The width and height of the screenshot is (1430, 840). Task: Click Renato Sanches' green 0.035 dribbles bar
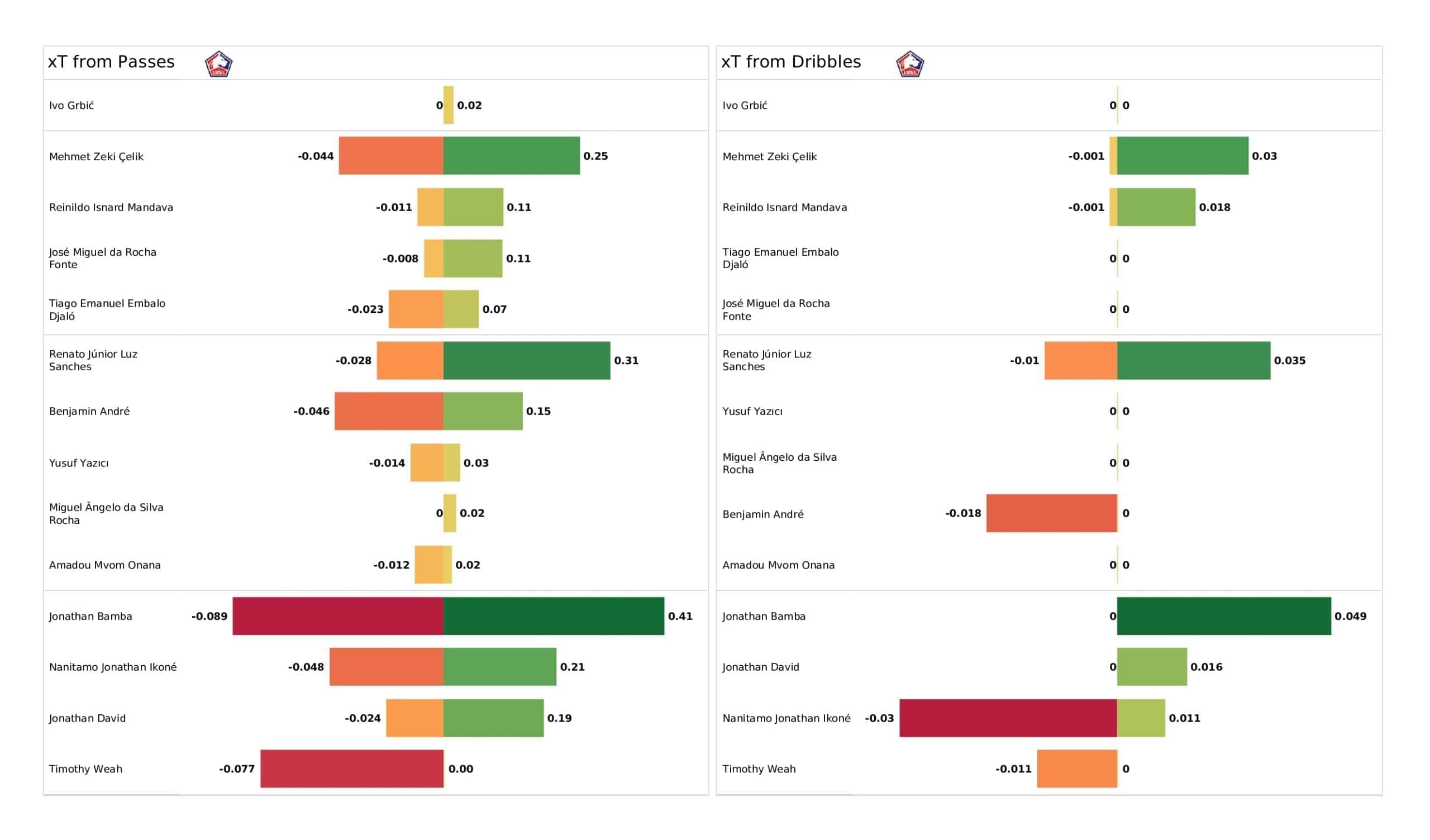tap(1193, 360)
